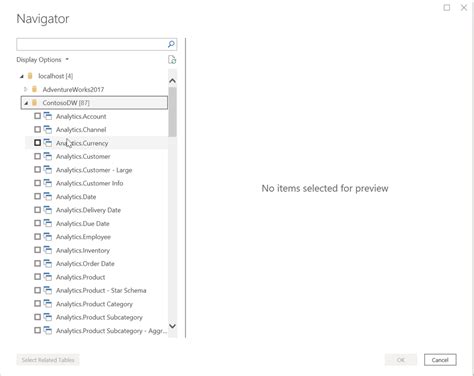Click the Analytics.Customer table icon
The width and height of the screenshot is (474, 376).
48,156
